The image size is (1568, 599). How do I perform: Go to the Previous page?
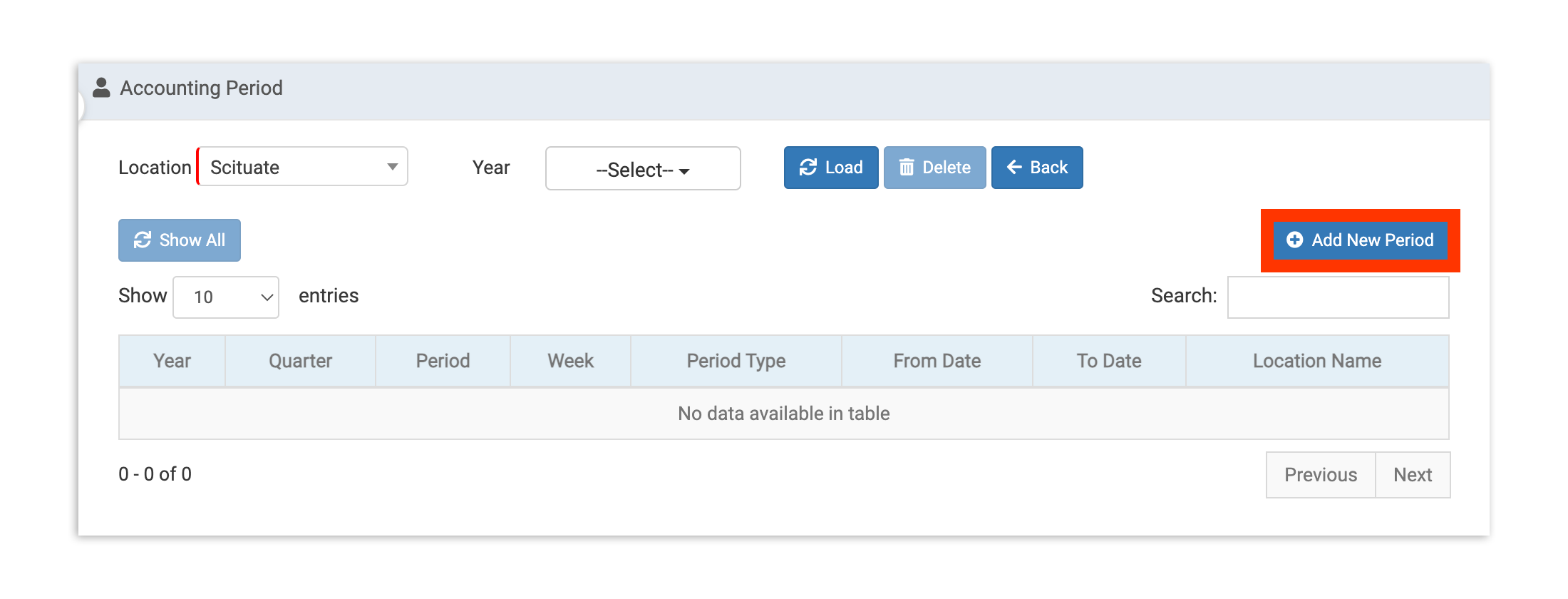1320,475
